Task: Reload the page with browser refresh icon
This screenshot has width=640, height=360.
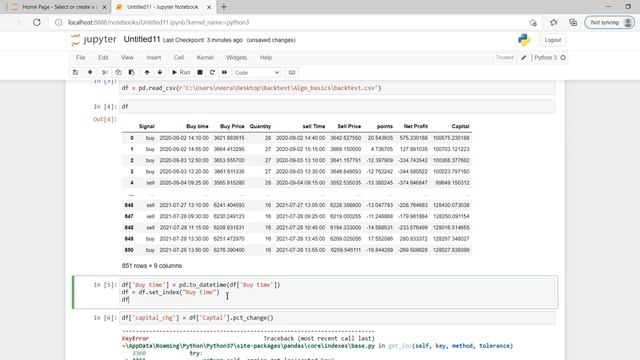Action: 37,22
